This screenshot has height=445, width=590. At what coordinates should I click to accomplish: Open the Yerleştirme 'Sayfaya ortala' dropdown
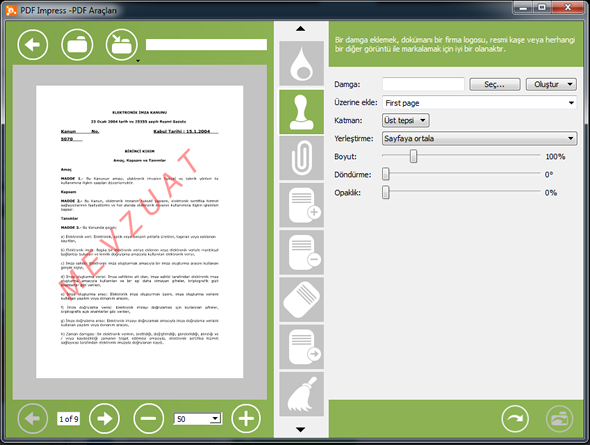pyautogui.click(x=480, y=138)
